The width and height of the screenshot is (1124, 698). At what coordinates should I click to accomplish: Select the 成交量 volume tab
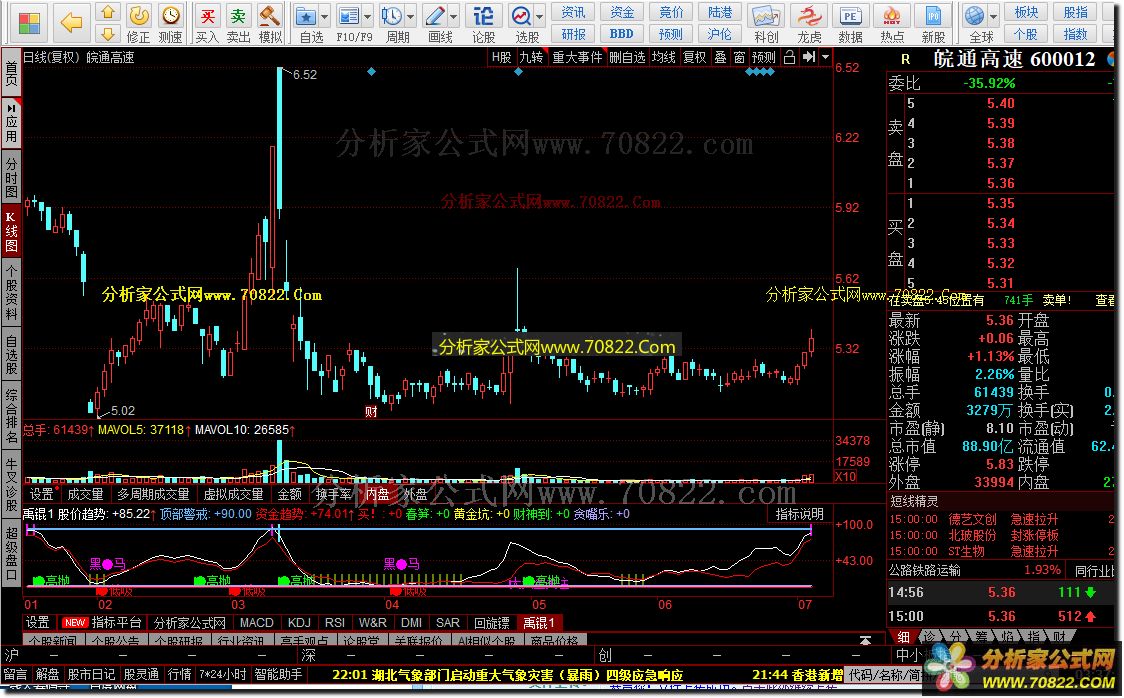[85, 494]
